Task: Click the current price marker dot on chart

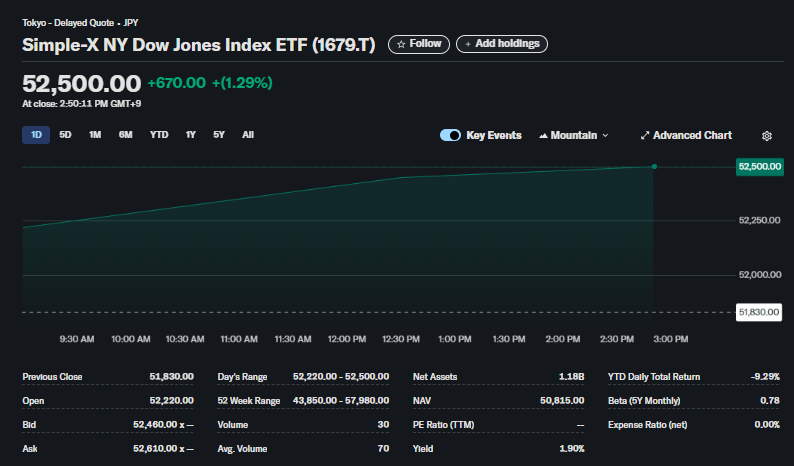Action: click(654, 167)
